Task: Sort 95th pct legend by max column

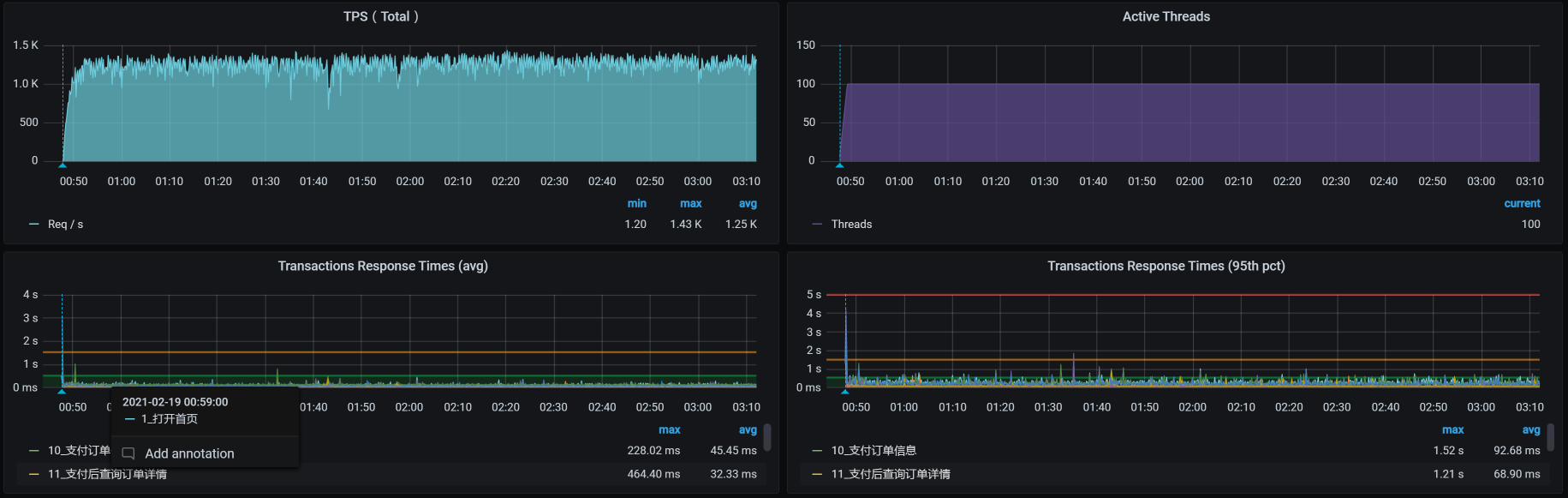Action: (1452, 430)
